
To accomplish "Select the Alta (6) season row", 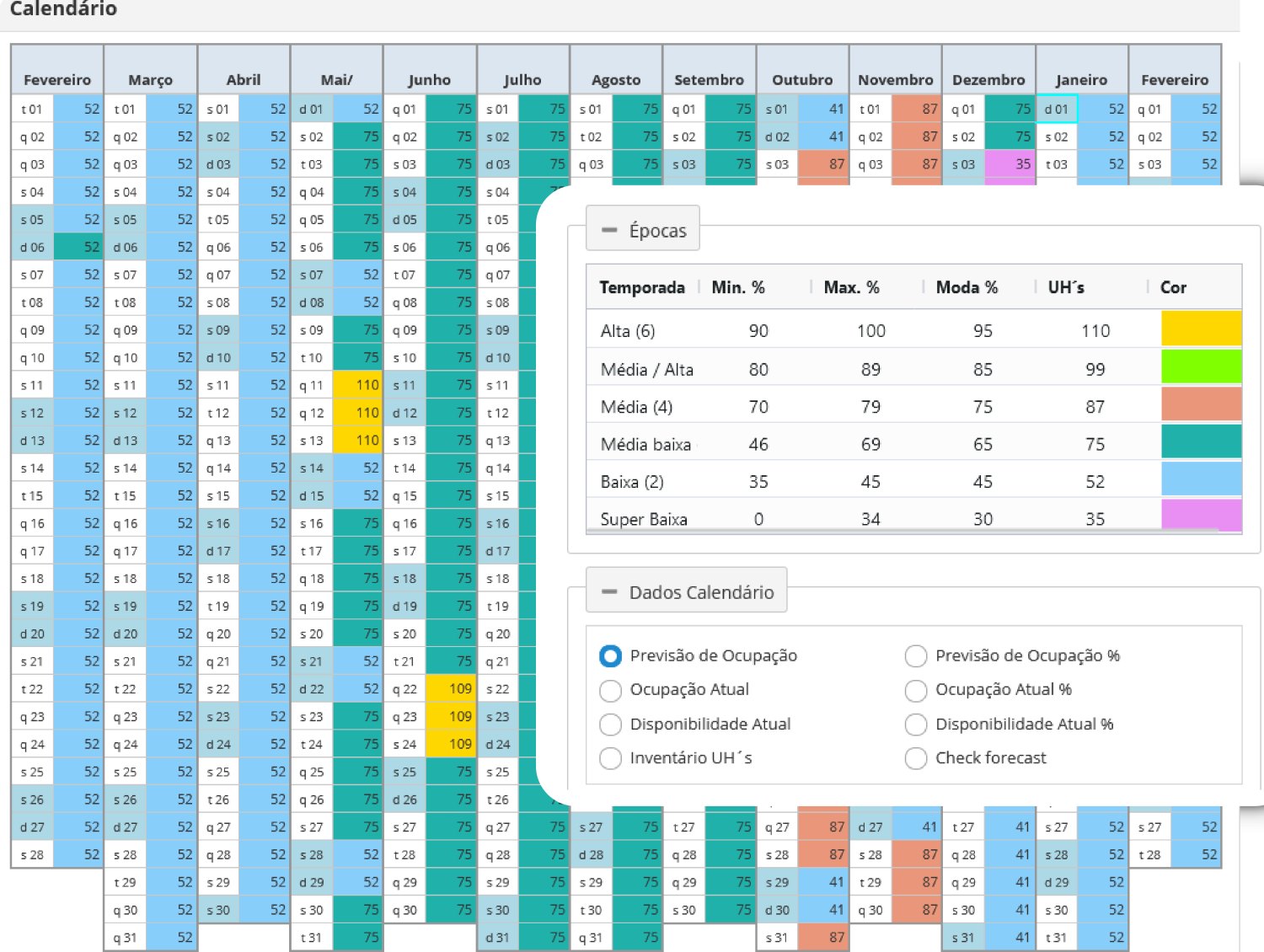I will click(913, 330).
